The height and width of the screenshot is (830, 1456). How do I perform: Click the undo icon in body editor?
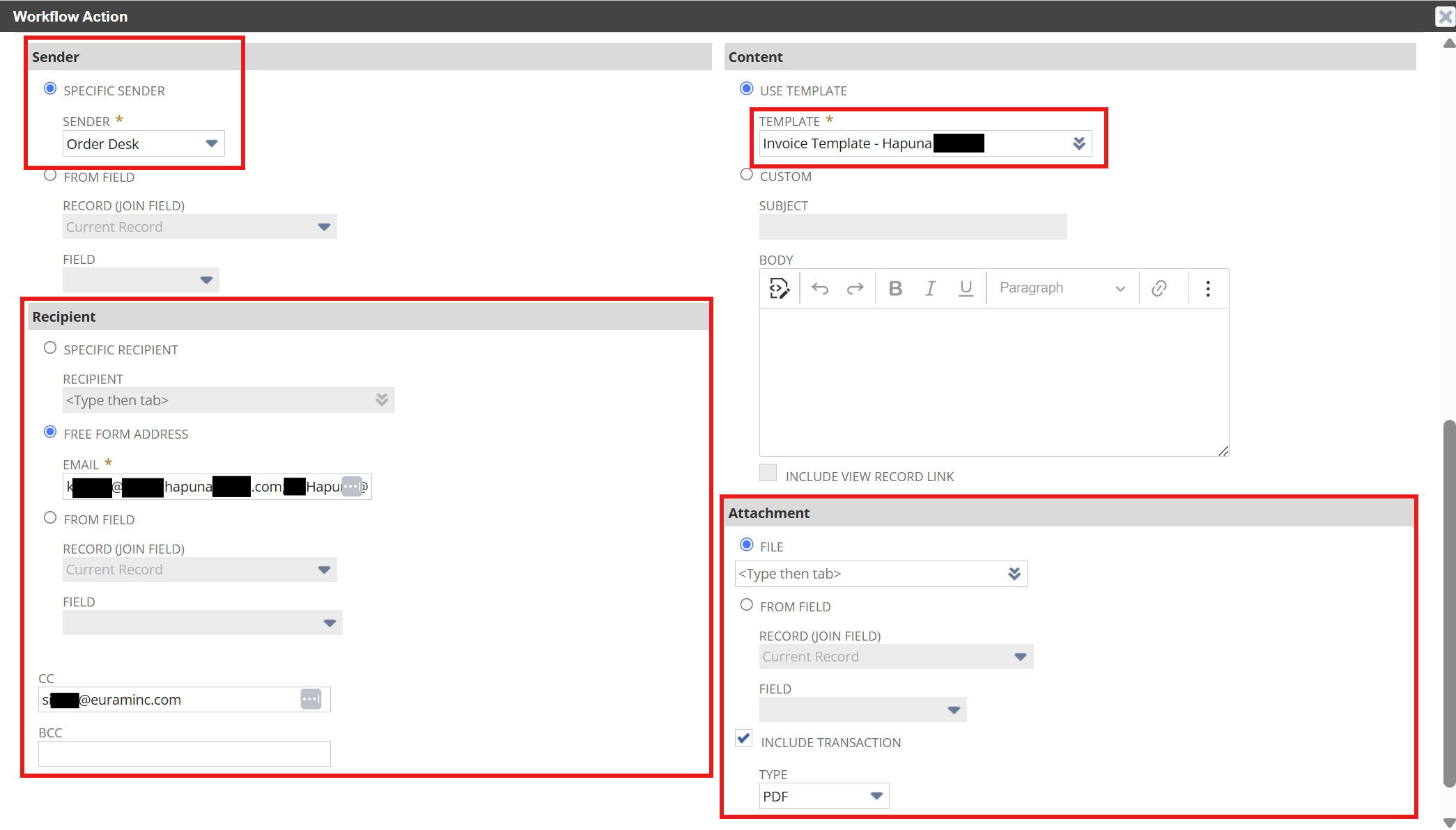click(820, 288)
